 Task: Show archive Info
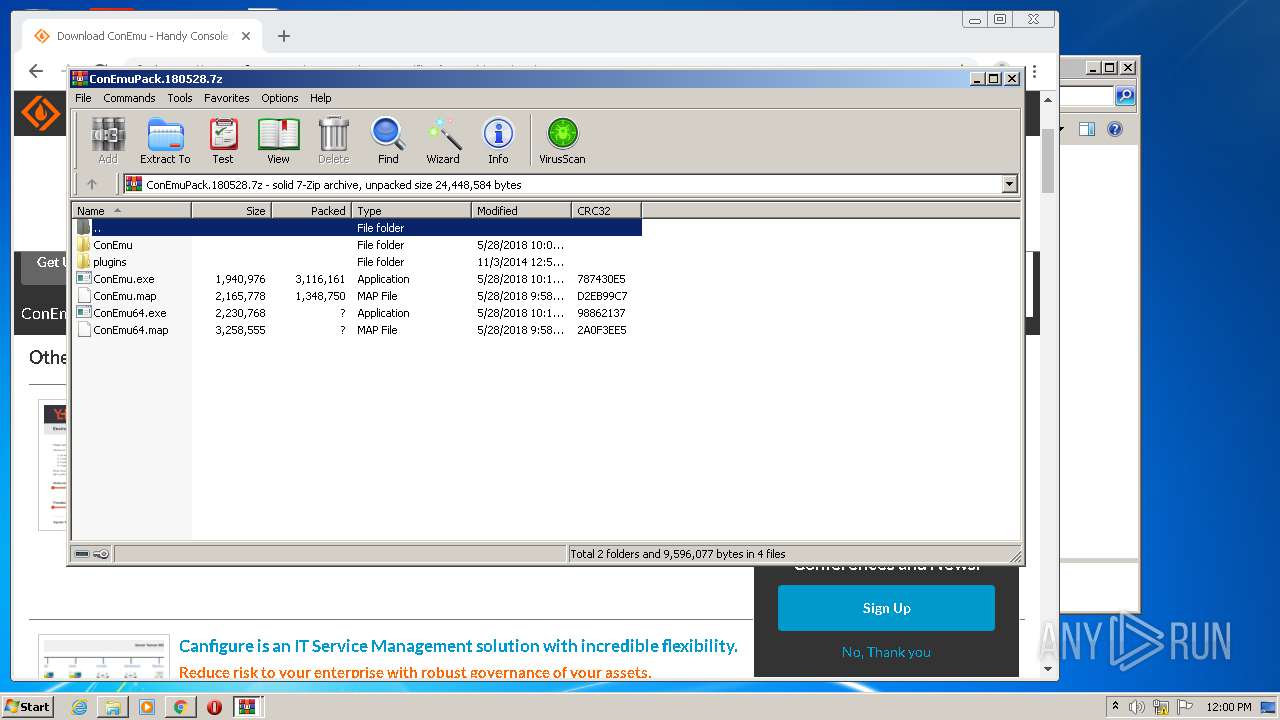click(x=498, y=141)
